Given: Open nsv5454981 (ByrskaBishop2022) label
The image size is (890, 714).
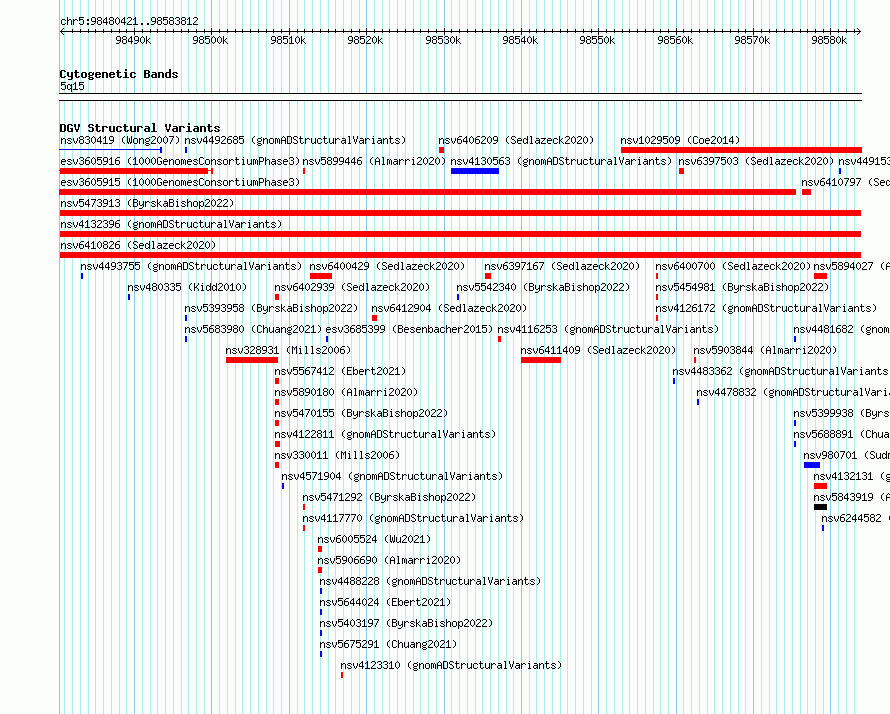Looking at the screenshot, I should tap(742, 287).
